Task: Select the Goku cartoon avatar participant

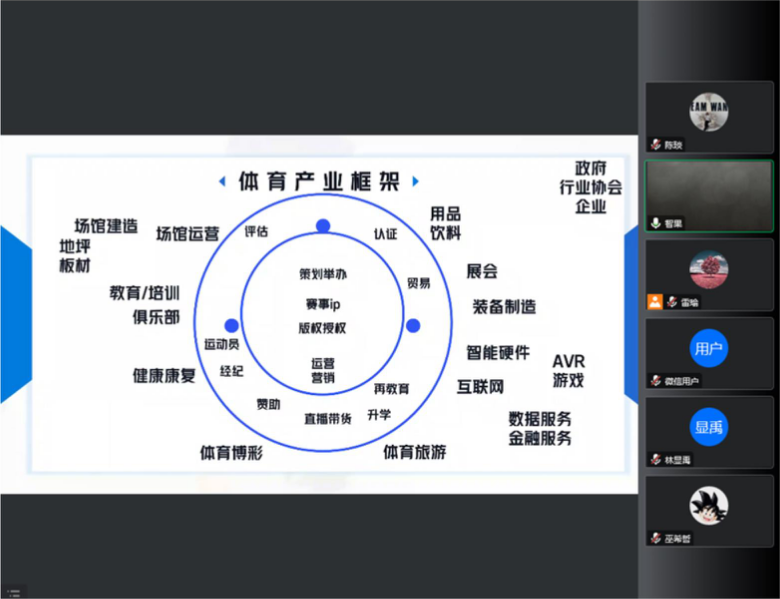Action: click(708, 506)
